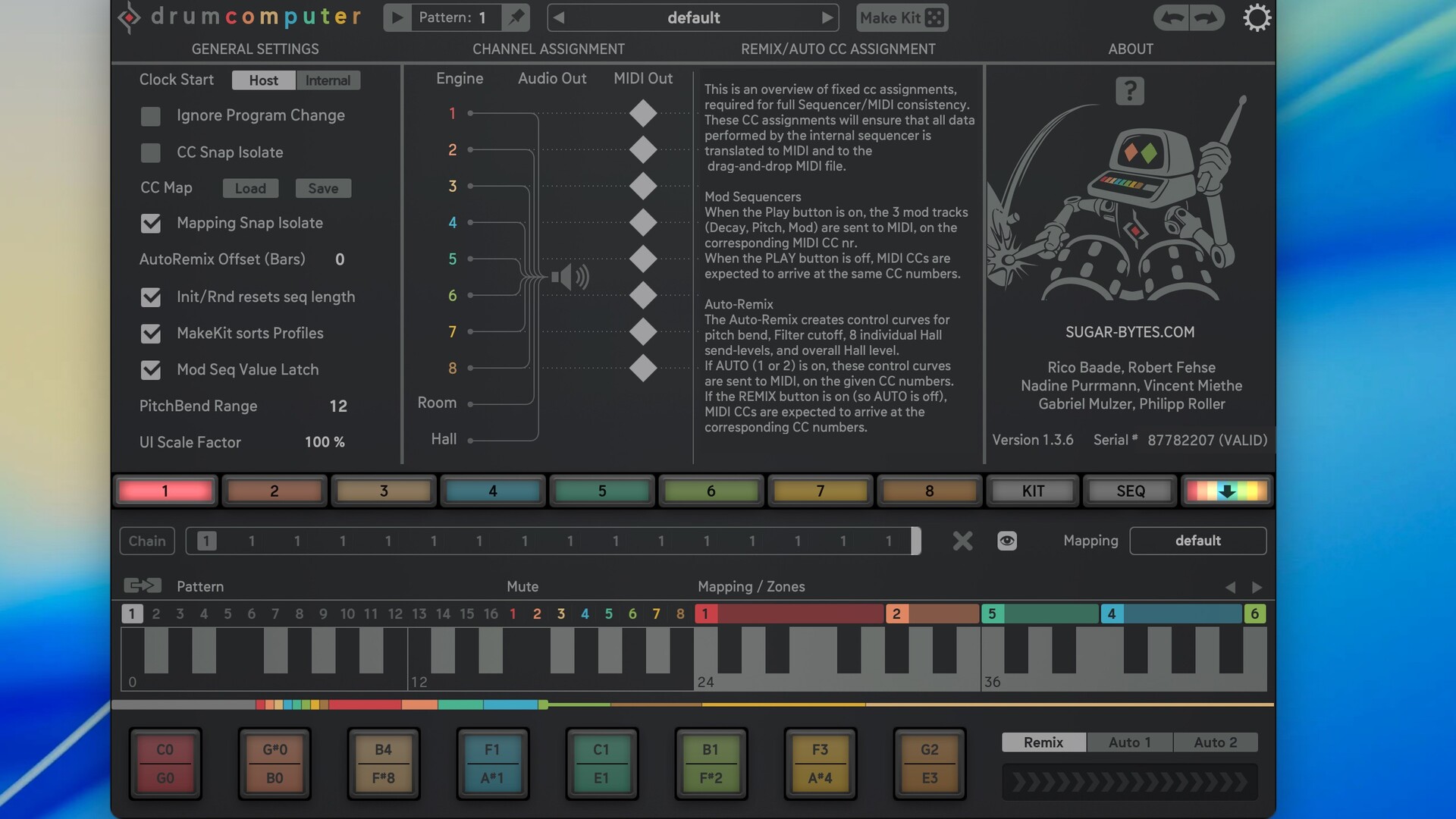Pin the current pattern with pushpin icon

516,17
